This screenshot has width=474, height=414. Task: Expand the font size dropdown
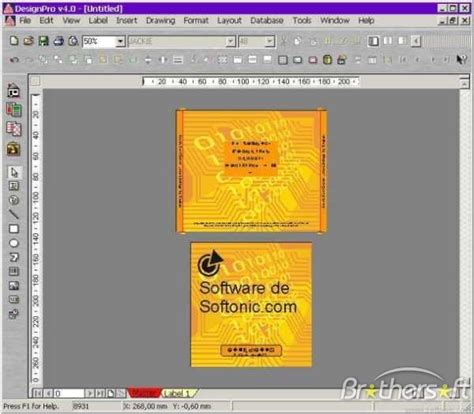pos(270,42)
